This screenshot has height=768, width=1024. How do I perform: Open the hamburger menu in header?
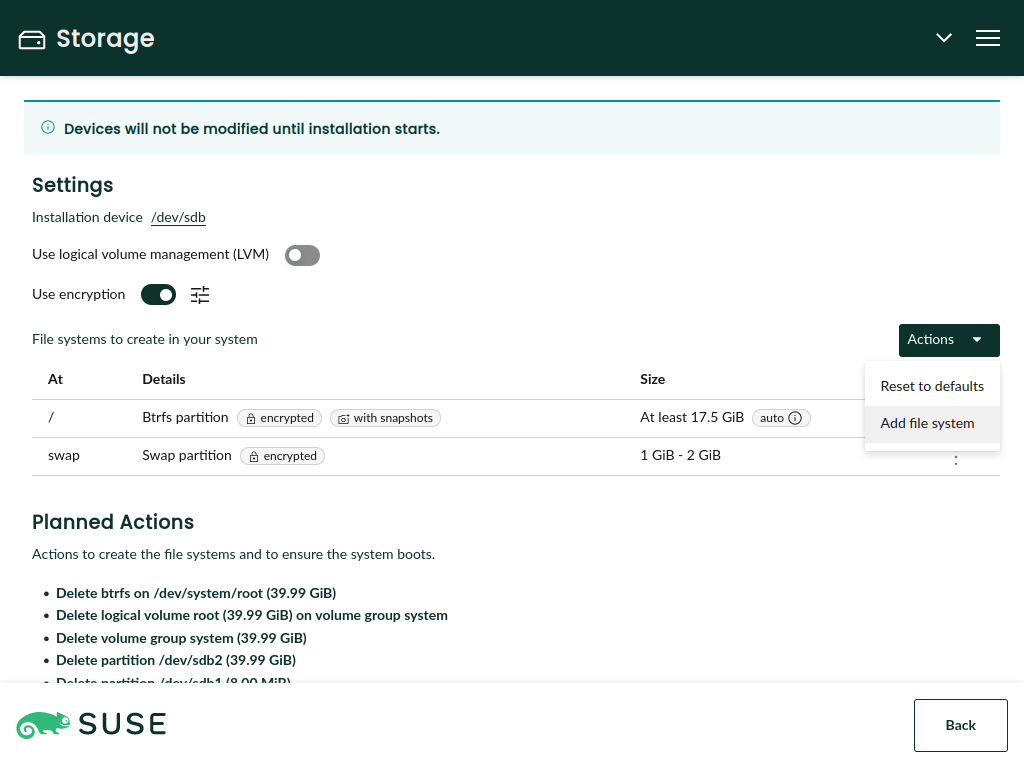click(x=987, y=38)
